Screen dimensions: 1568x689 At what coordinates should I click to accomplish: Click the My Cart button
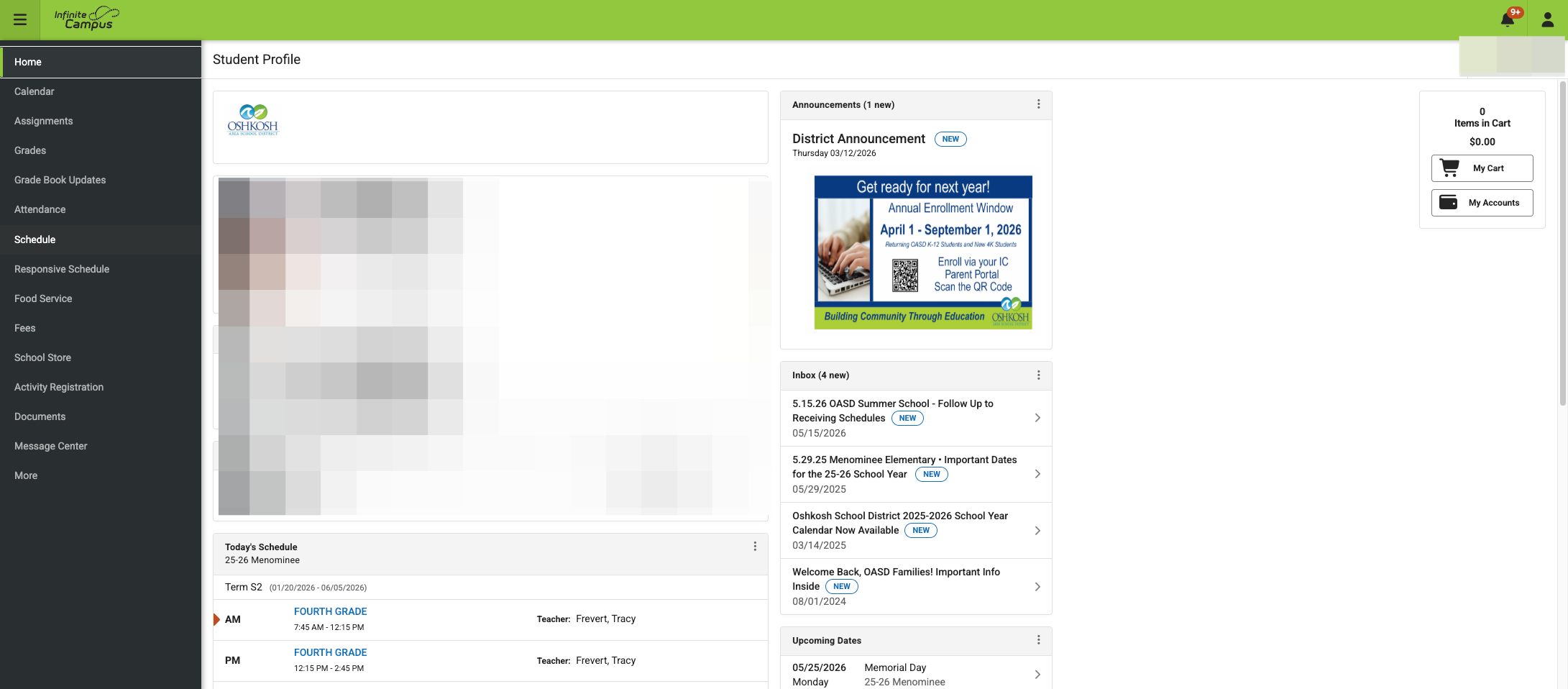[x=1482, y=168]
